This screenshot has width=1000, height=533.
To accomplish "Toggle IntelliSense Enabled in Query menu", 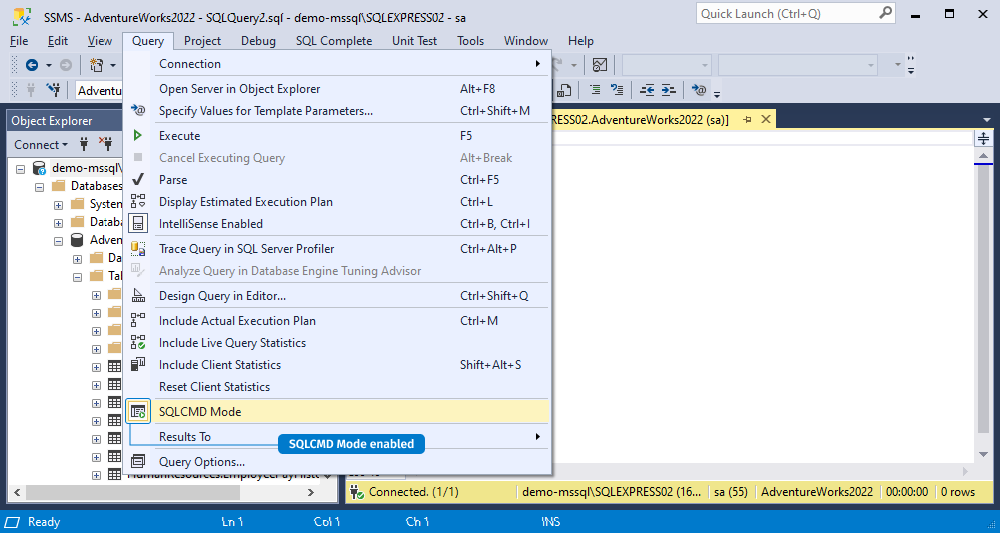I will (x=339, y=224).
